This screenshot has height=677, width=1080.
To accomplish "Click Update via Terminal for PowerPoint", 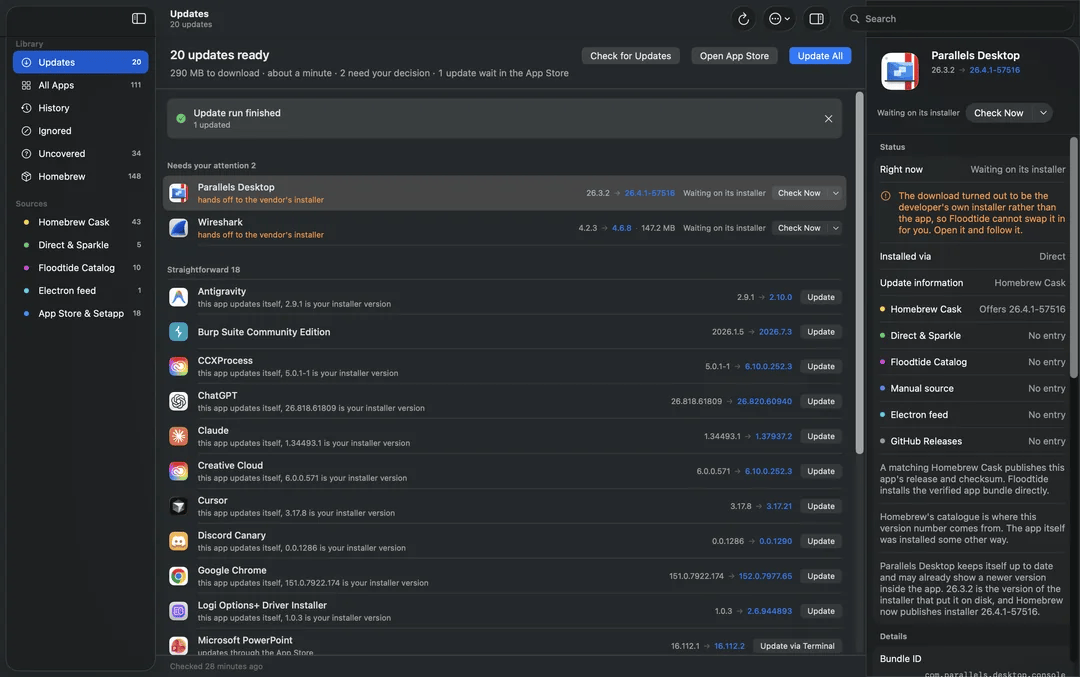I will [x=797, y=646].
